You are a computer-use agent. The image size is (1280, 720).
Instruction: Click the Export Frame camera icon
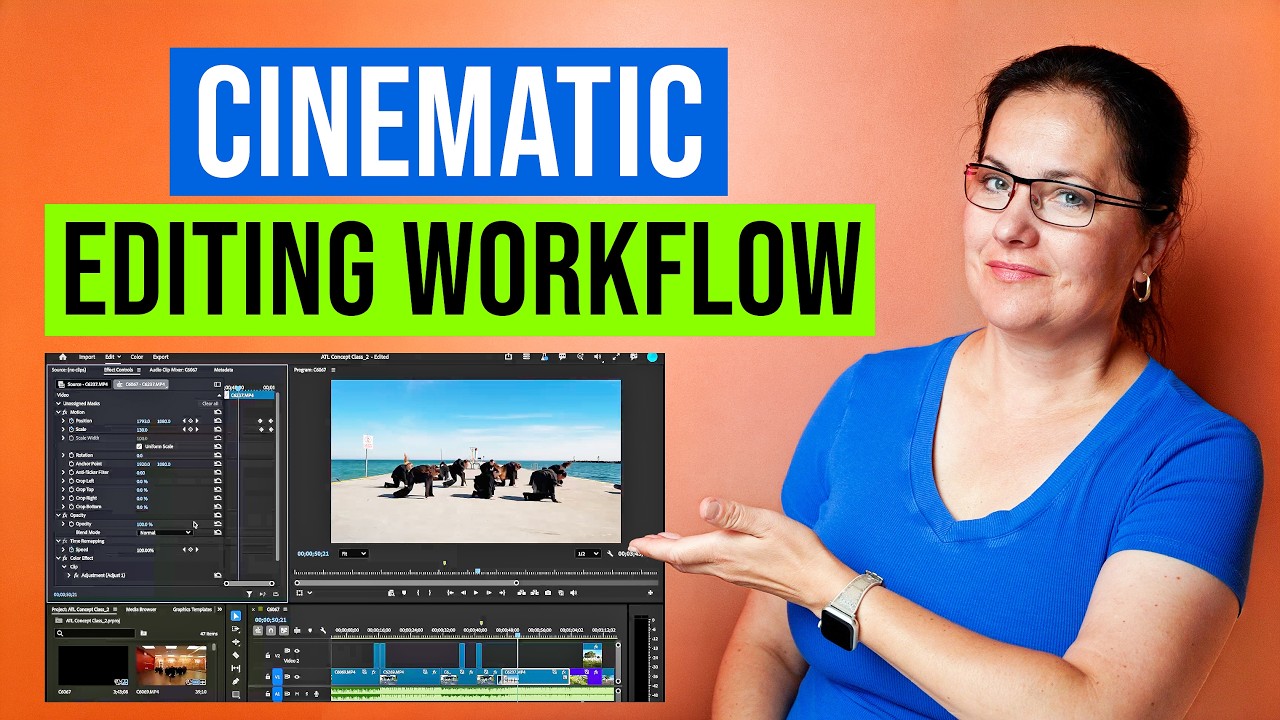[x=548, y=593]
